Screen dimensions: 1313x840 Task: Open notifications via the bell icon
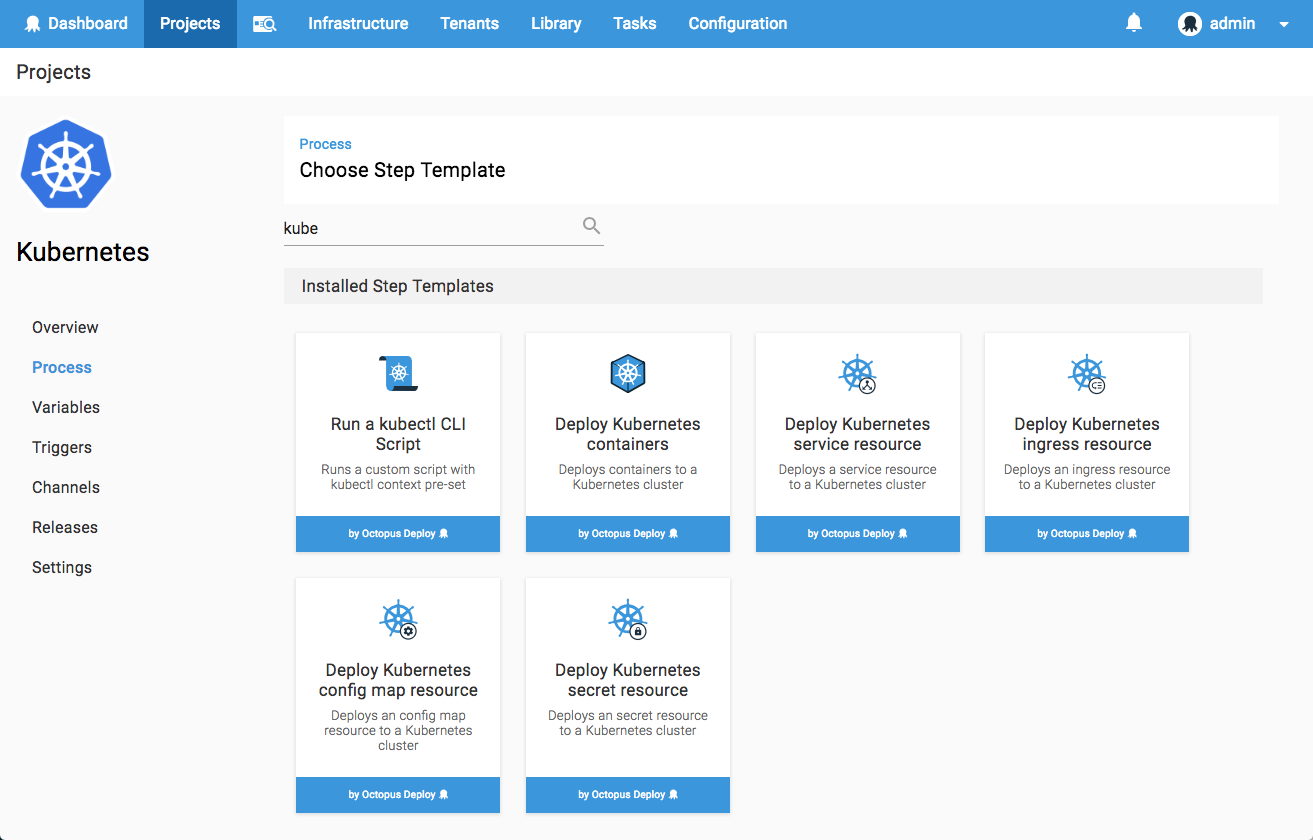(1134, 22)
